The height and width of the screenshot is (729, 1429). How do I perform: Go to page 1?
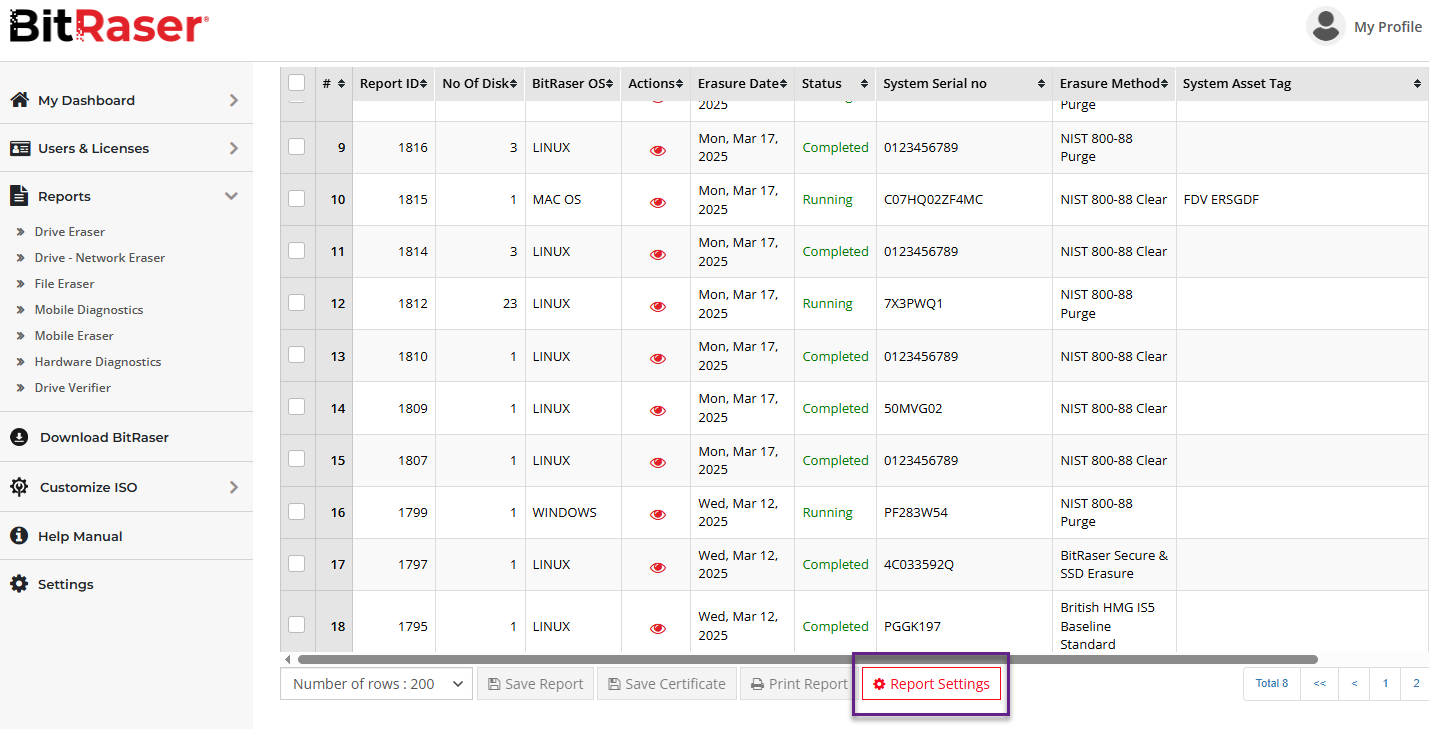(x=1385, y=684)
